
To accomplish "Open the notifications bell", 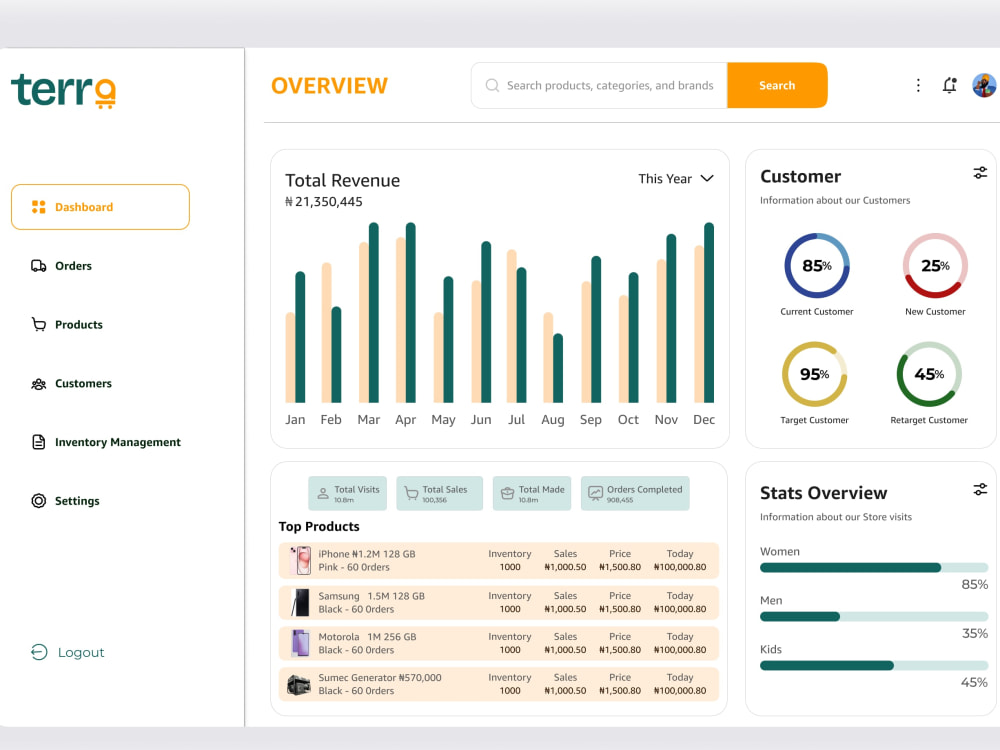I will [x=950, y=85].
